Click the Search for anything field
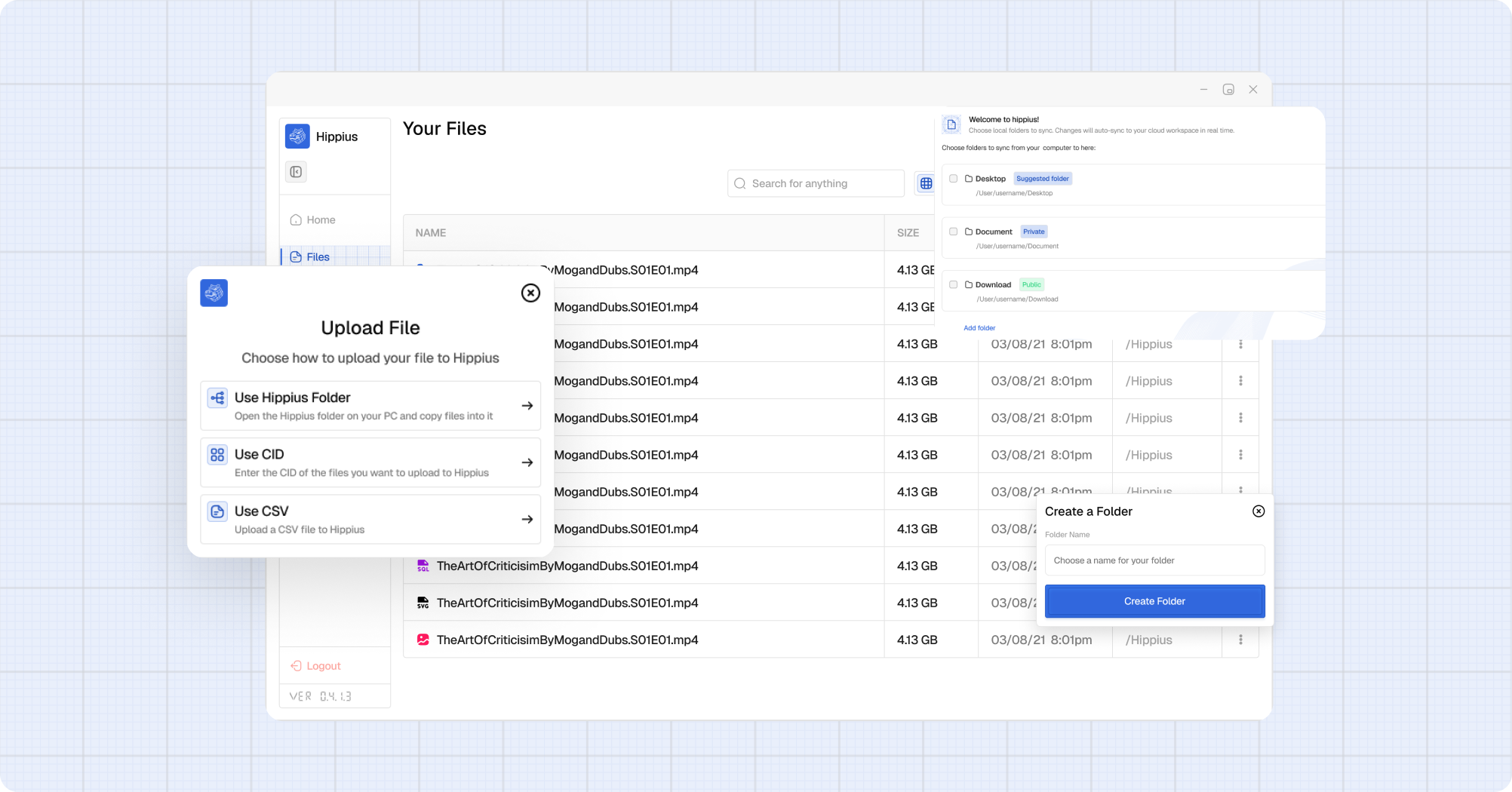Viewport: 1512px width, 792px height. (x=816, y=183)
